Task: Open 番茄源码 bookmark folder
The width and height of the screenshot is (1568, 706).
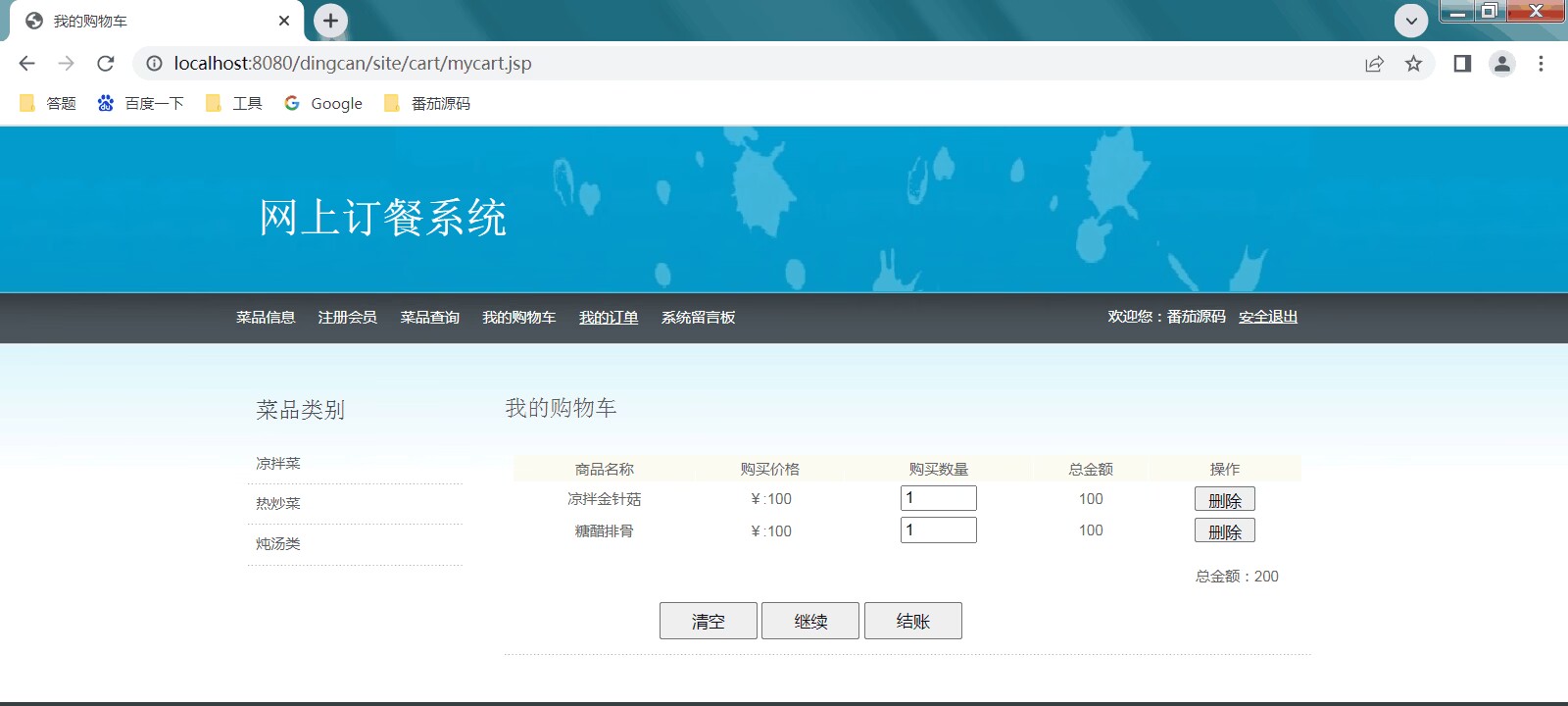Action: (427, 103)
